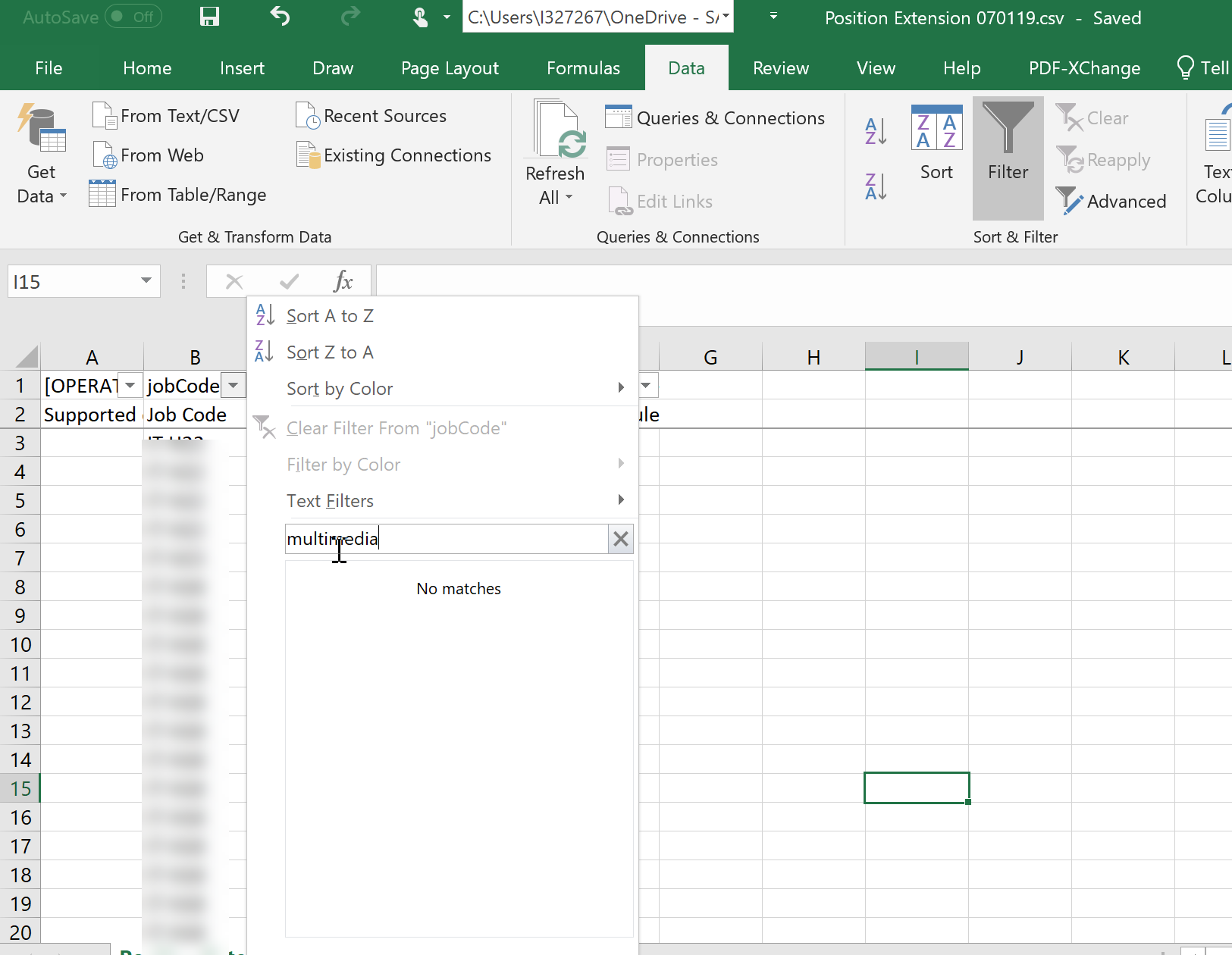Click the Insert Function fx icon

343,282
